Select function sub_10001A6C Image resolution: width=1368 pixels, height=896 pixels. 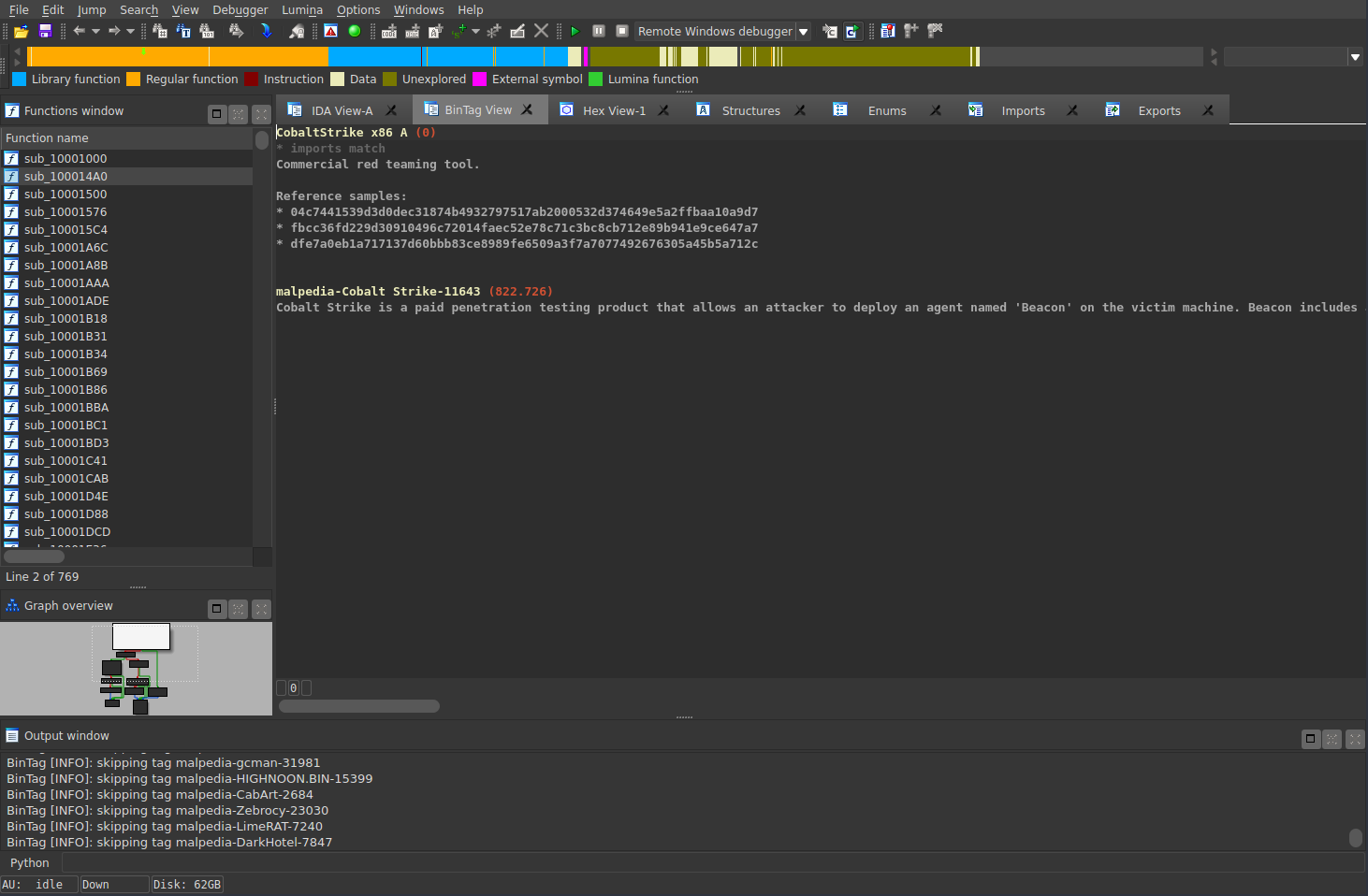(x=126, y=247)
